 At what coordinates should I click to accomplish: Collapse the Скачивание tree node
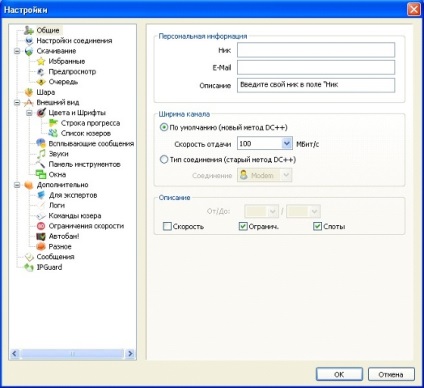pyautogui.click(x=17, y=51)
